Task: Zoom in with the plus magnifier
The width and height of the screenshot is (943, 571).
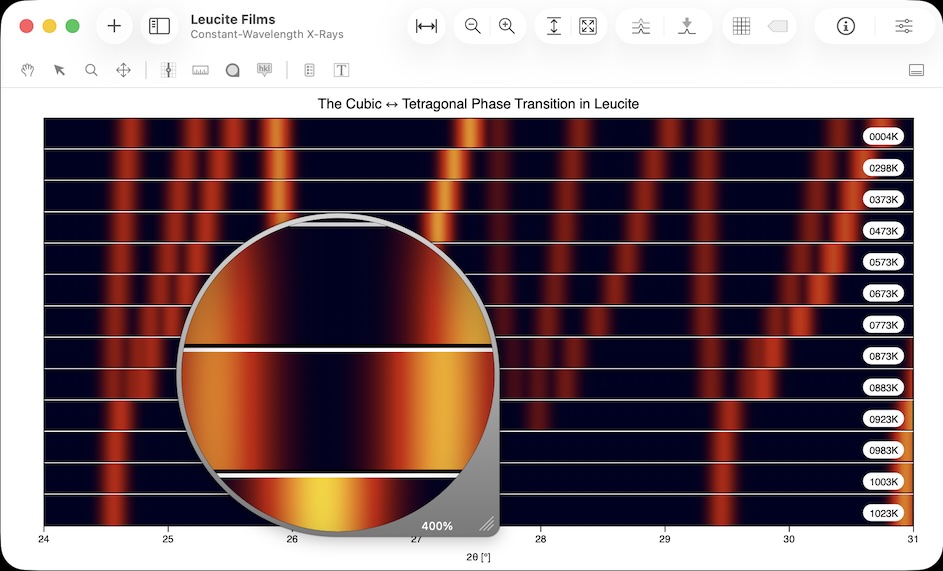Action: click(x=507, y=26)
